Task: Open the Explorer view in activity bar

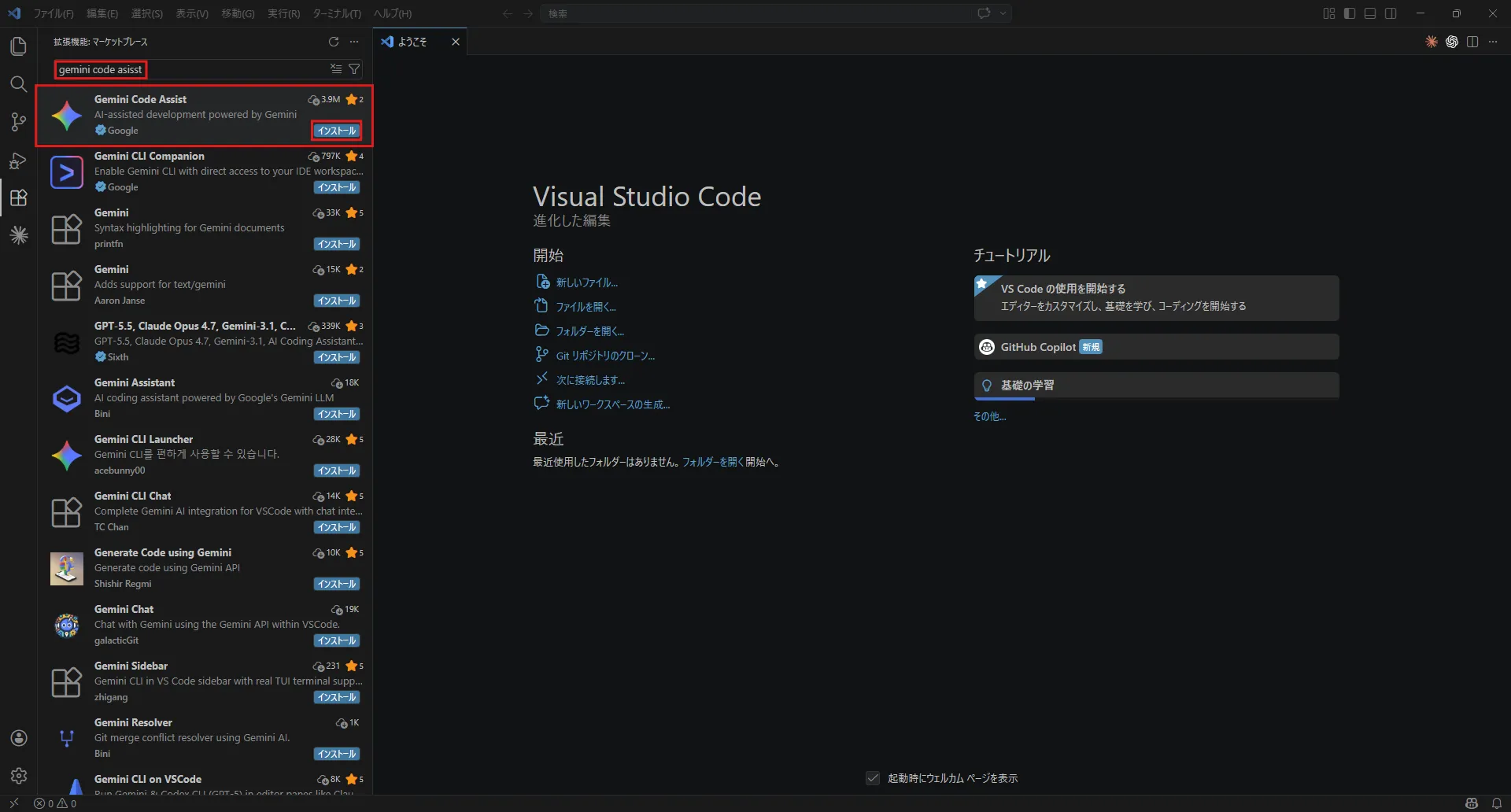Action: click(18, 46)
